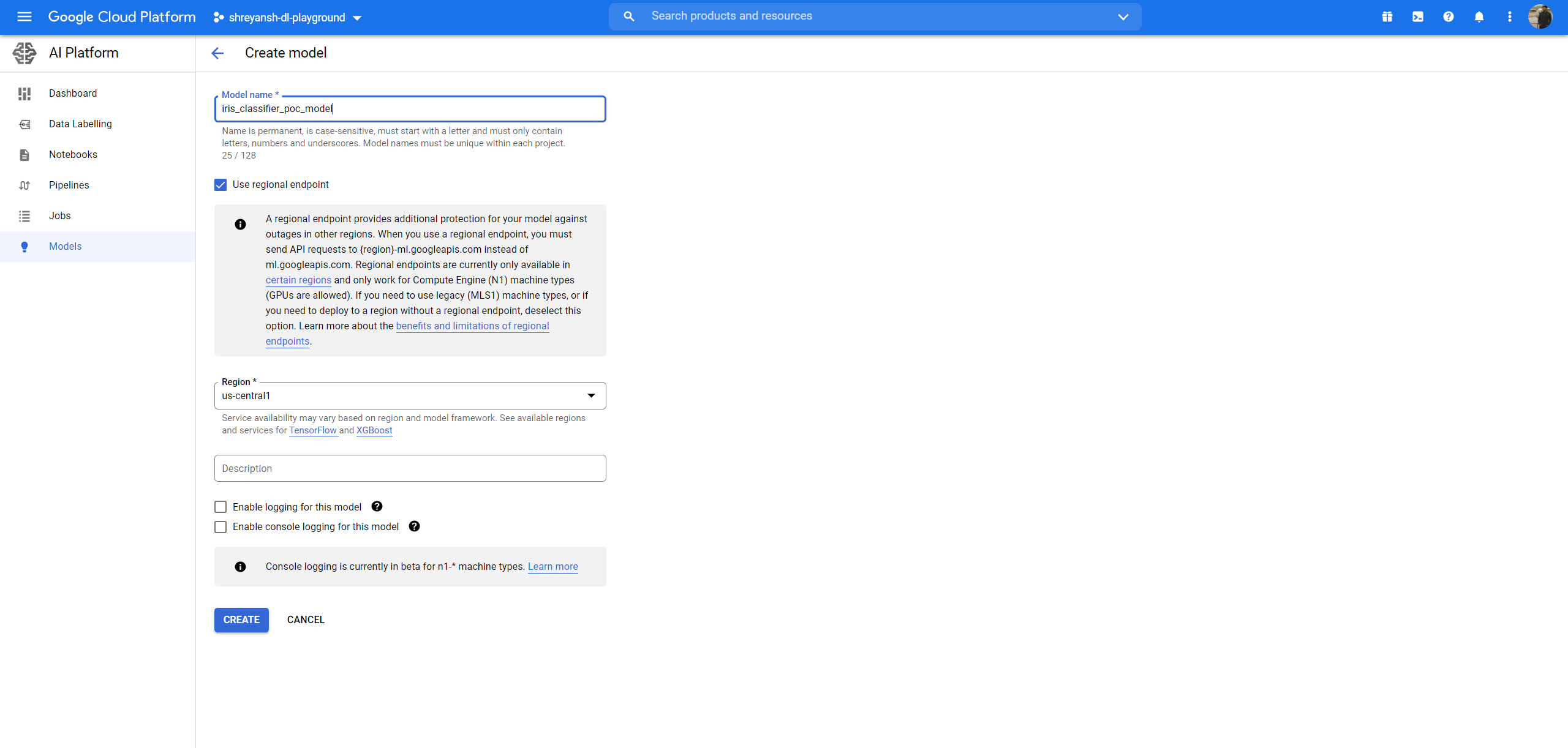
Task: Click the CREATE button
Action: coord(241,620)
